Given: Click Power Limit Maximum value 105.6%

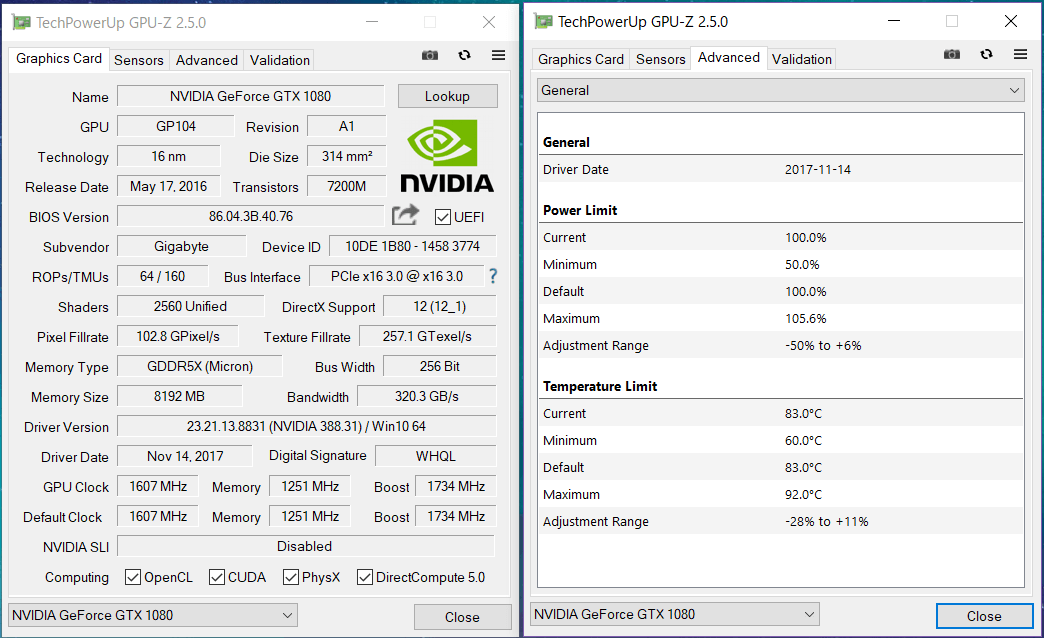Looking at the screenshot, I should coord(806,318).
